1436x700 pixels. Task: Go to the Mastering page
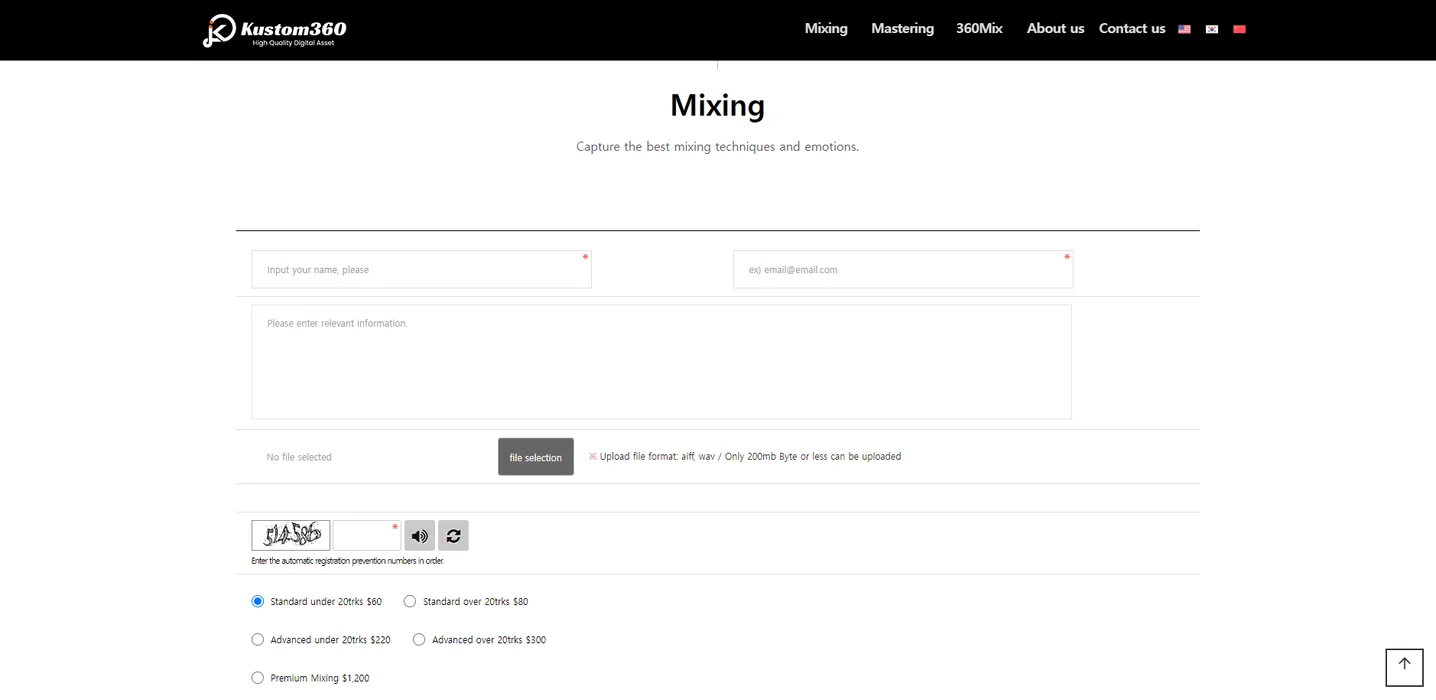click(x=902, y=29)
